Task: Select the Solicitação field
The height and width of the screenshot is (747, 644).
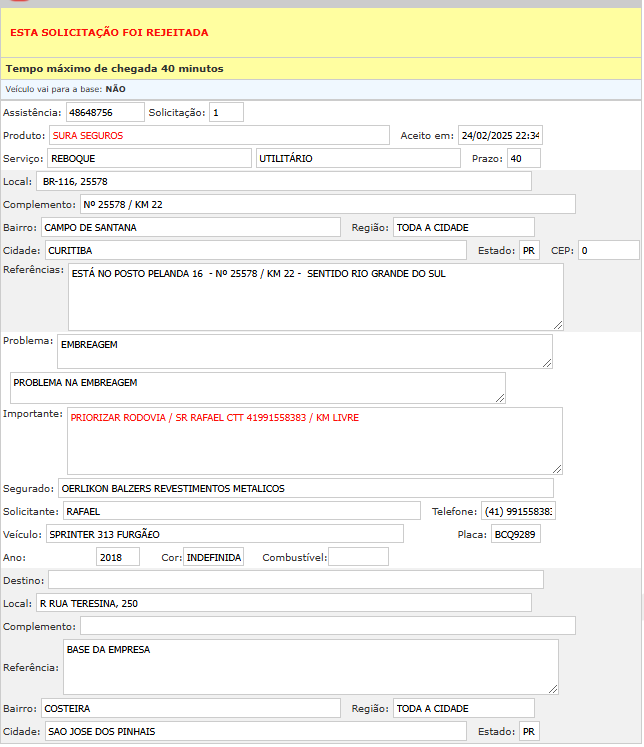Action: 226,113
